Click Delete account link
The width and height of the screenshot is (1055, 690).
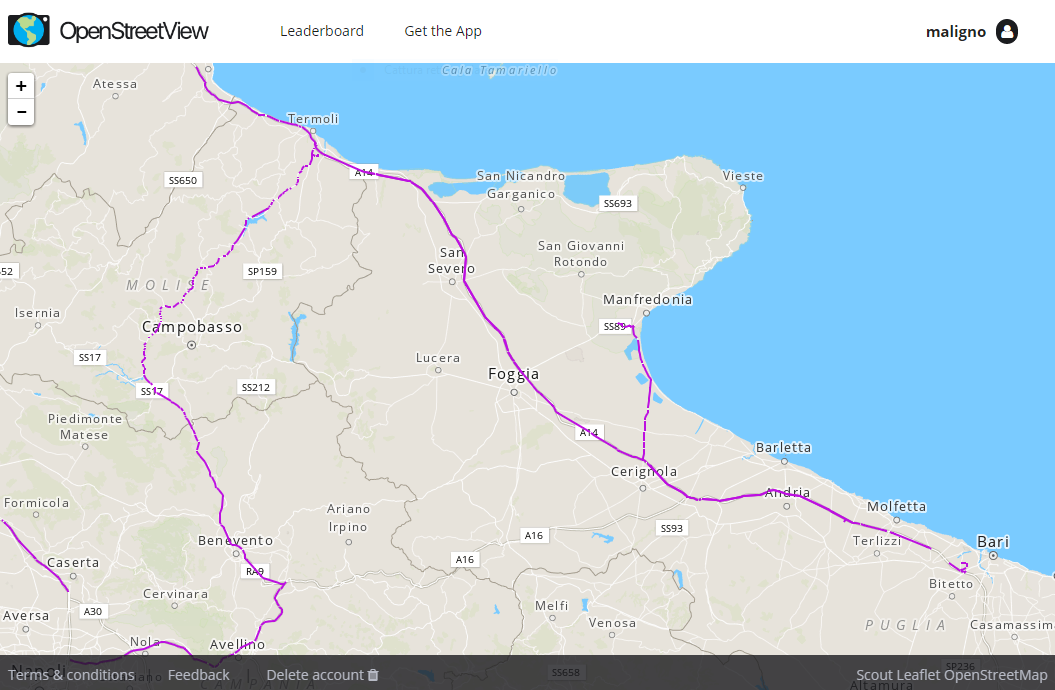(x=315, y=675)
